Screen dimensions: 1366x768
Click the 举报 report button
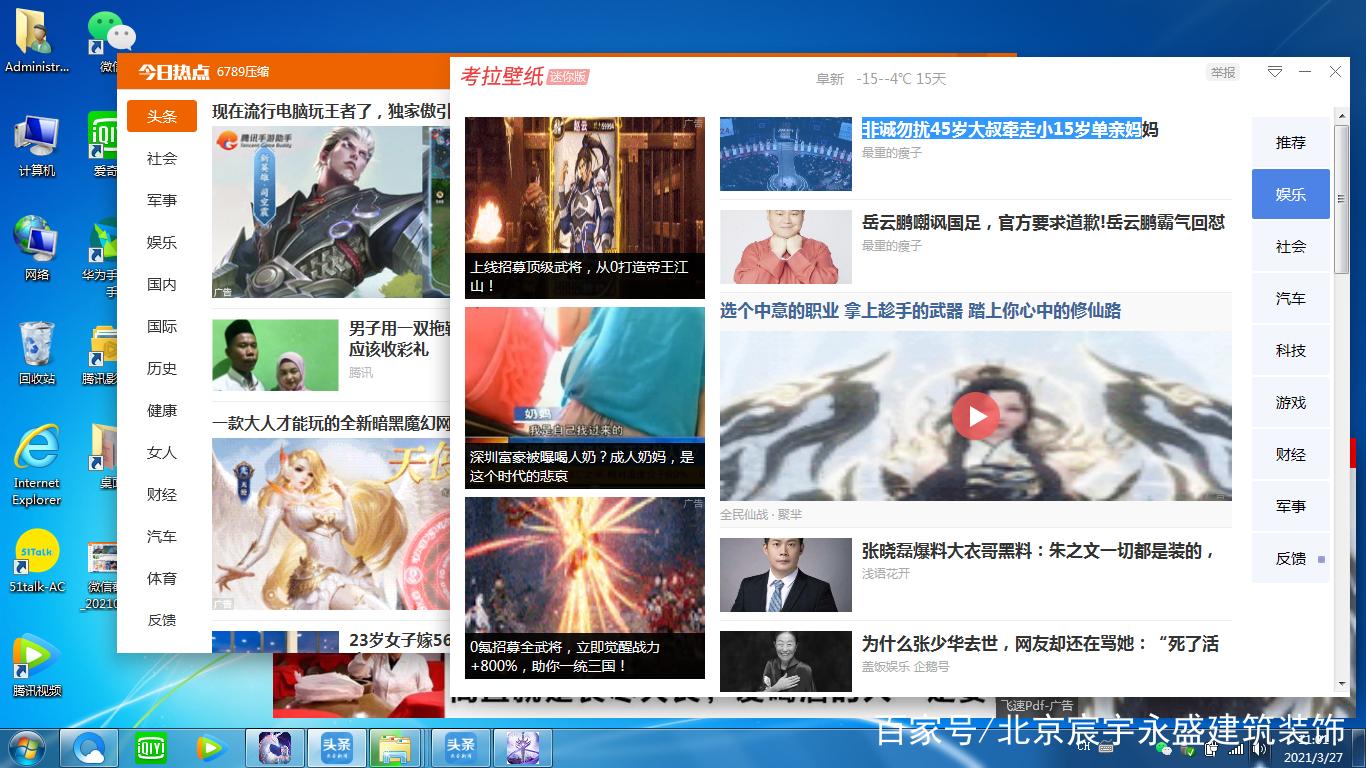[1223, 72]
